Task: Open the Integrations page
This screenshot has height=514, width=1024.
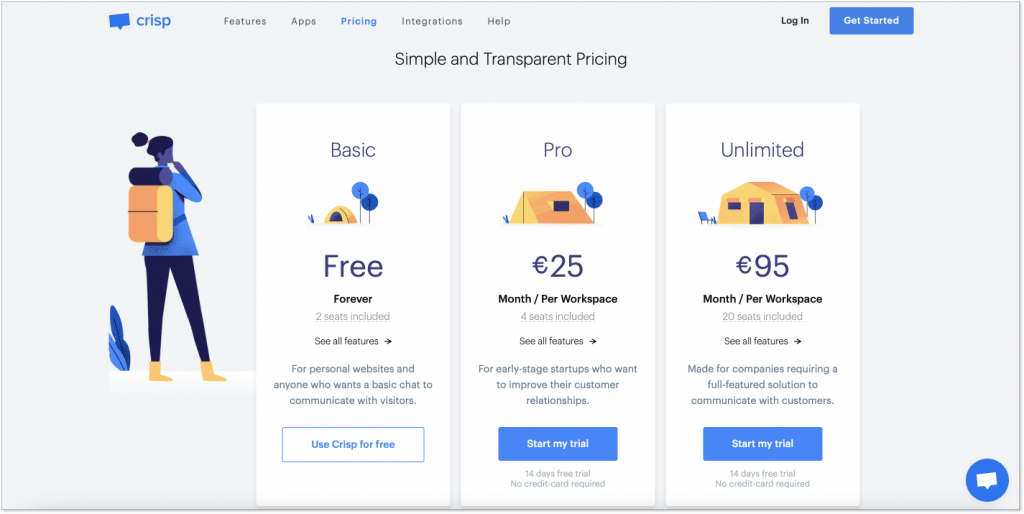Action: click(432, 21)
